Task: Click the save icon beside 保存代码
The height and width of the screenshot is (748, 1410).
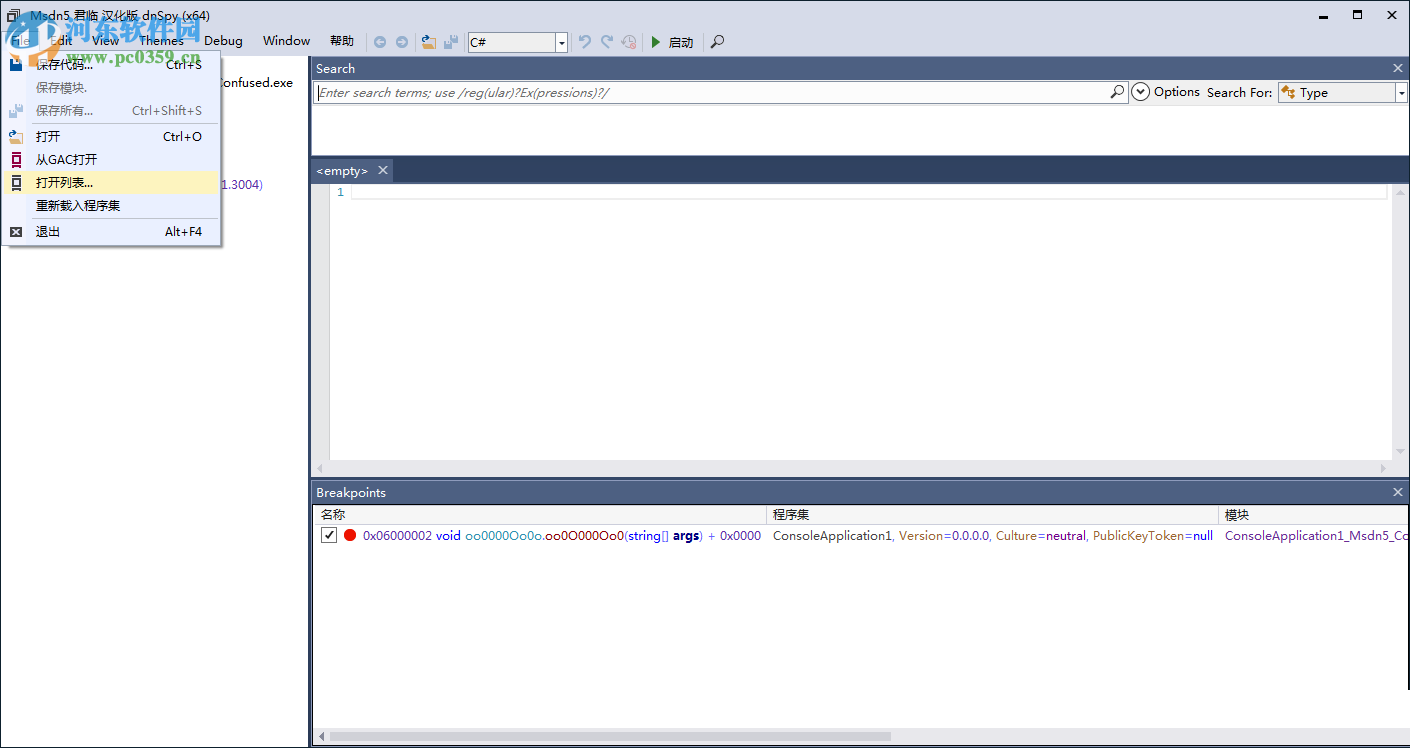Action: point(16,65)
